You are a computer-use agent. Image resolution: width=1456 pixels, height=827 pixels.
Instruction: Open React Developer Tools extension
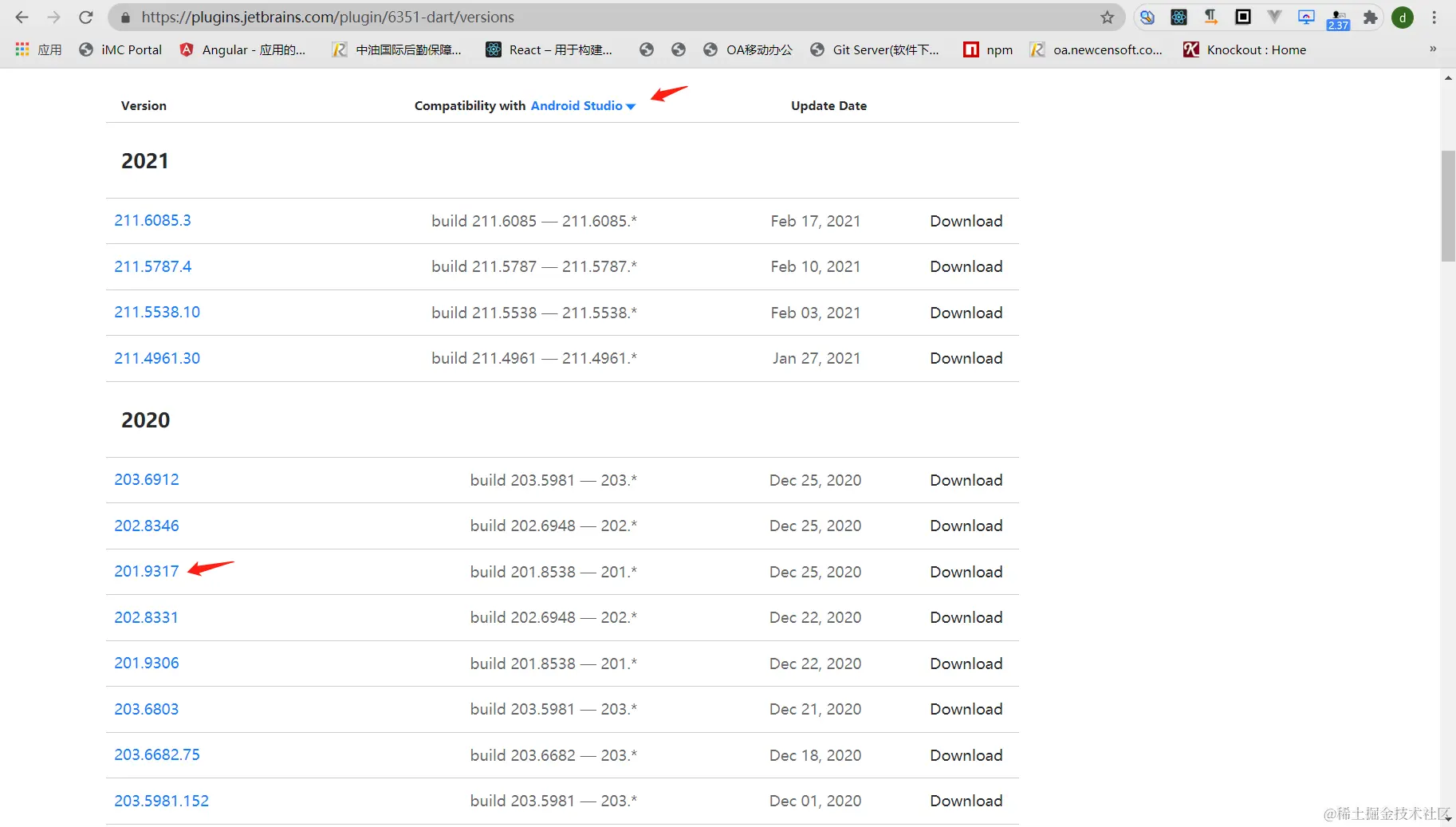tap(1179, 17)
